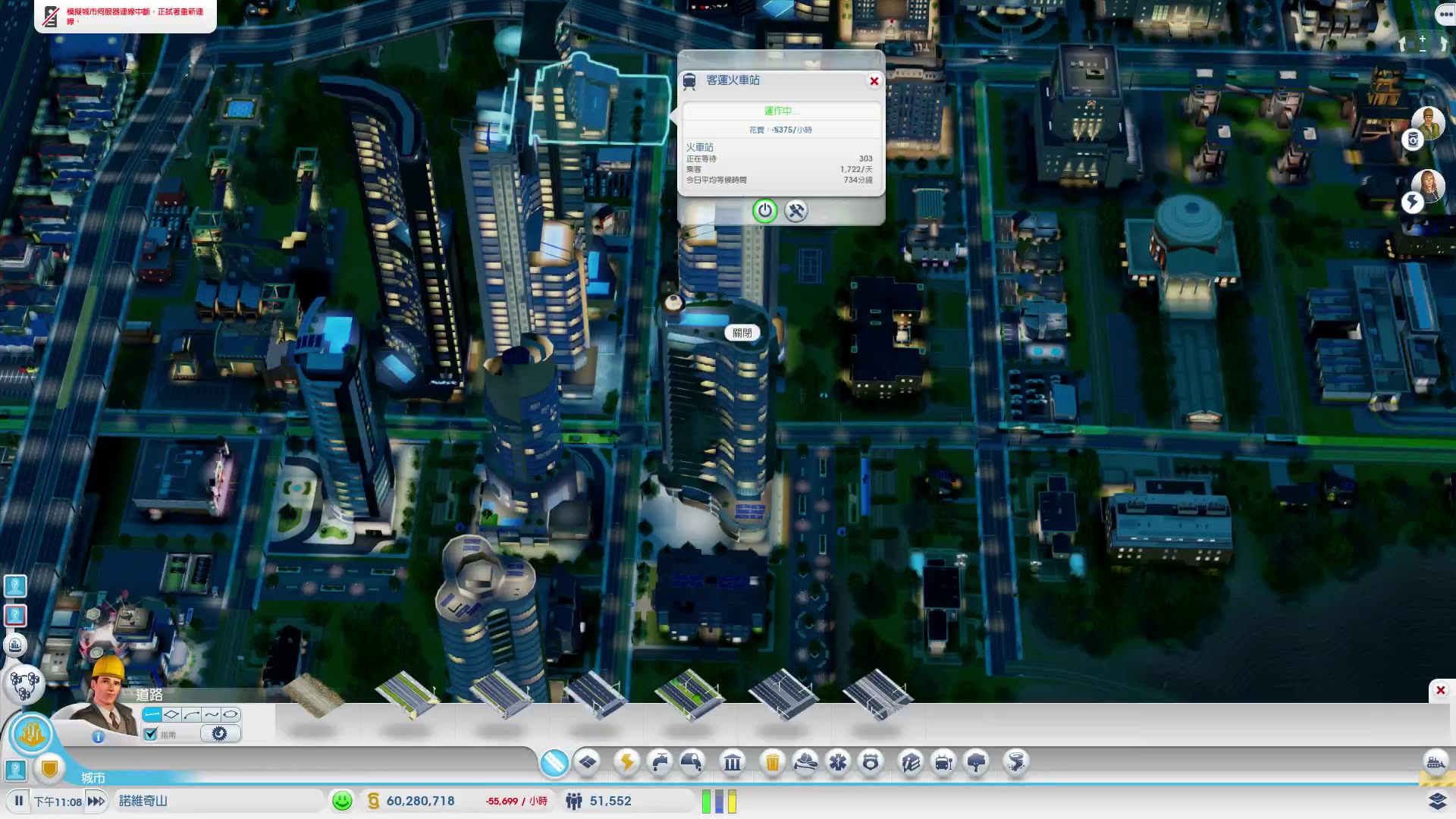Select circular road drawing mode
The image size is (1456, 819).
[231, 714]
